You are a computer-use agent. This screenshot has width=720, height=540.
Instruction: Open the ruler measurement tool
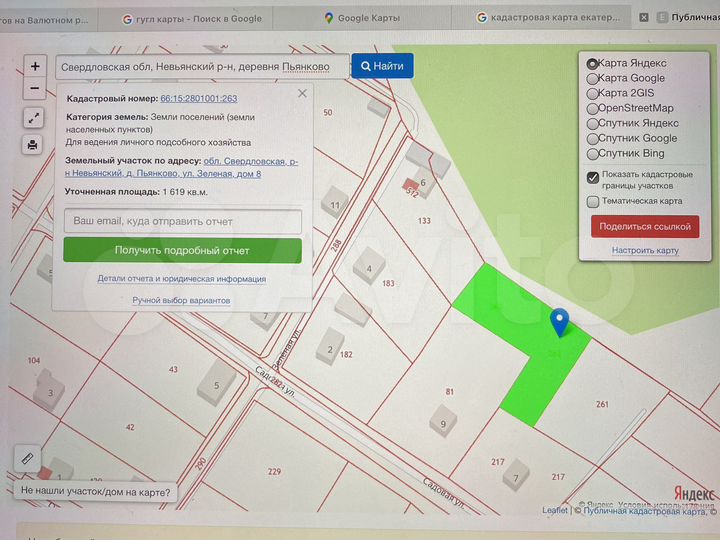tap(27, 459)
